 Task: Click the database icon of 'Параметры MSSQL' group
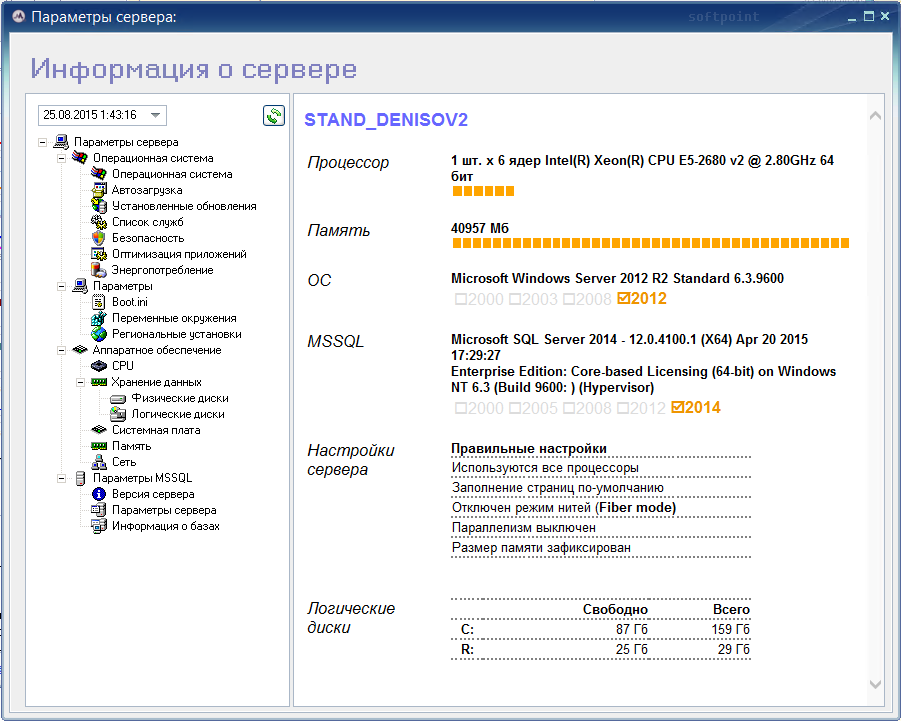click(x=80, y=478)
